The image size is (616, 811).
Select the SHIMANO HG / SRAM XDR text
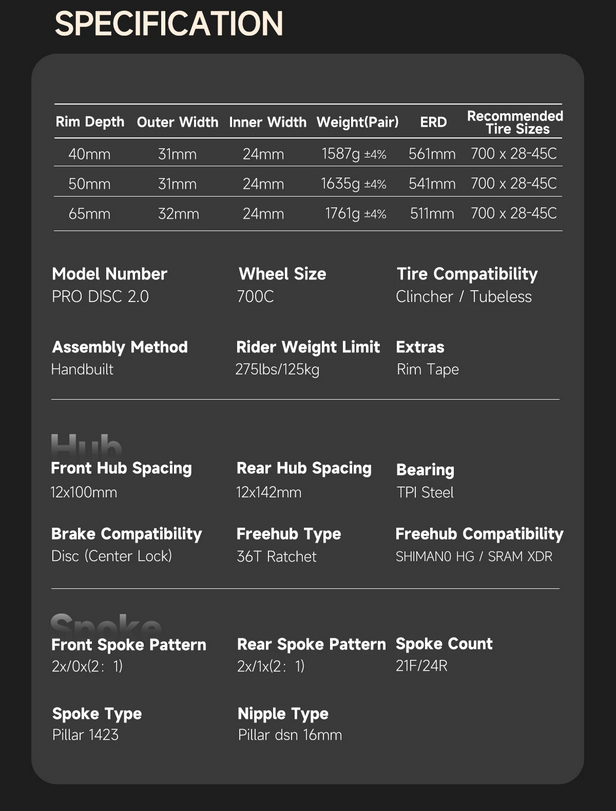tap(474, 556)
